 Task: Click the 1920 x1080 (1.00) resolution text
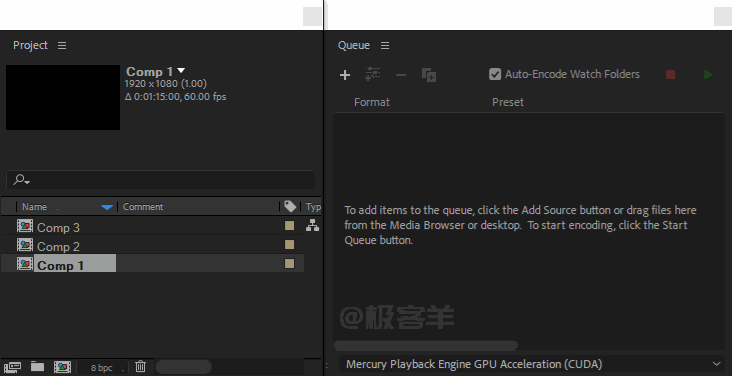tap(166, 84)
